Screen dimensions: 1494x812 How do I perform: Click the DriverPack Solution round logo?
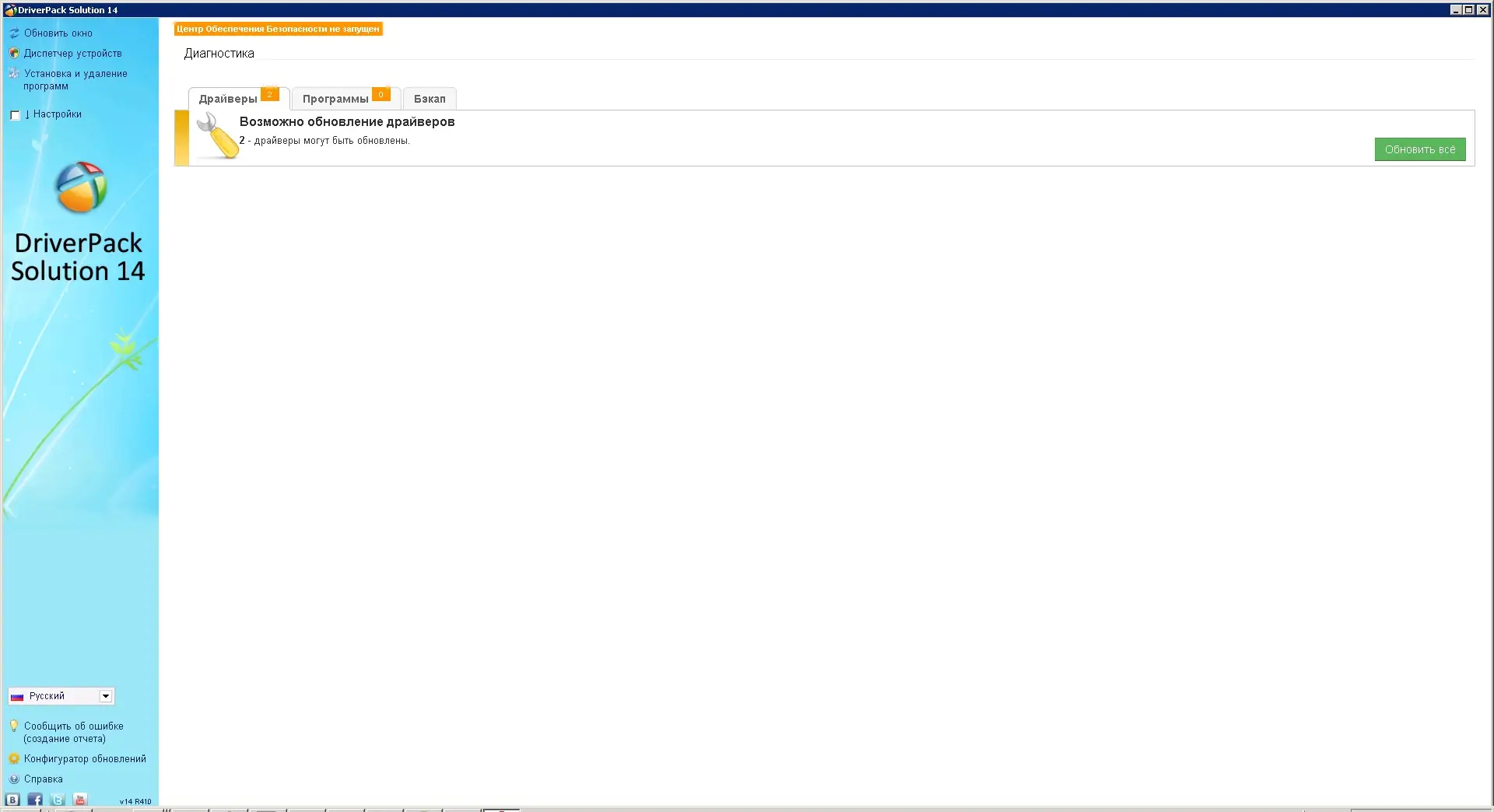coord(81,187)
